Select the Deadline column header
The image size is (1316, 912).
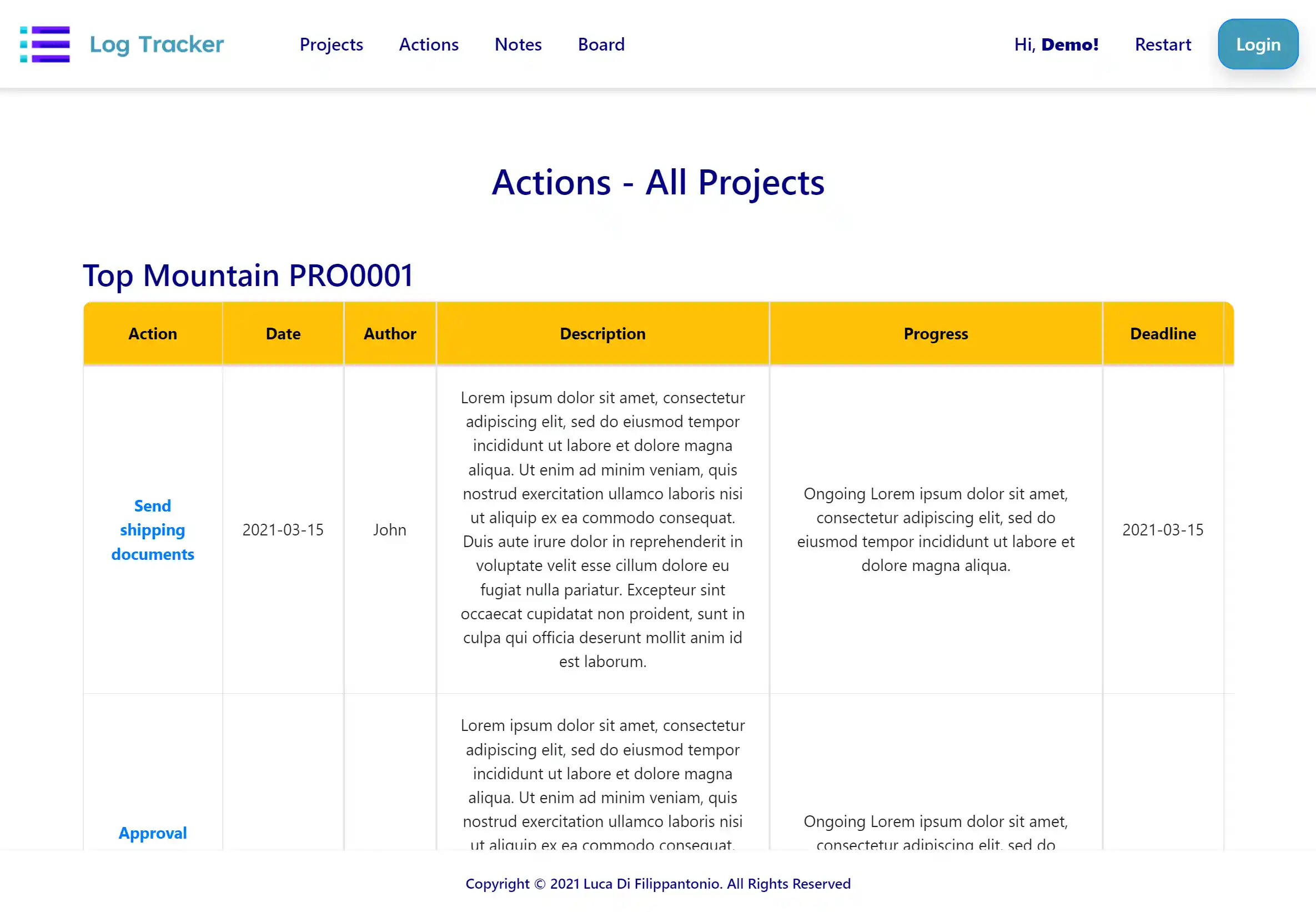(1162, 334)
